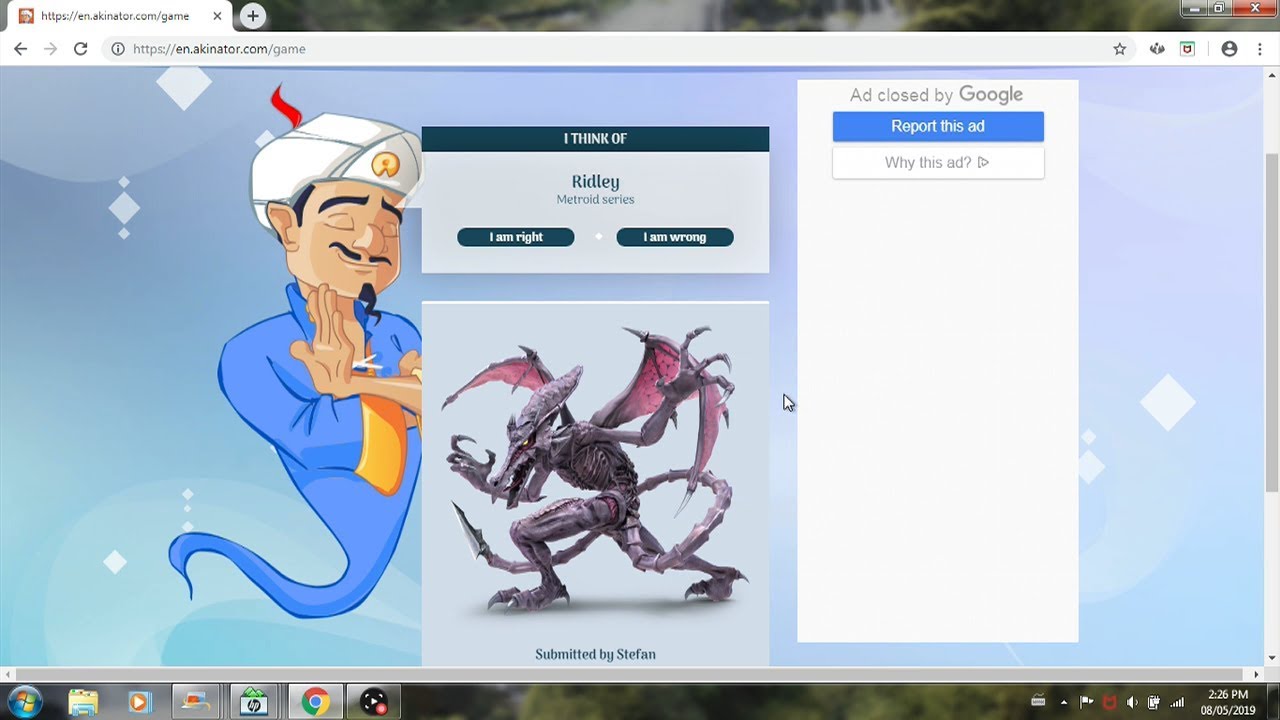Open a new browser tab
The width and height of the screenshot is (1280, 720).
click(253, 16)
